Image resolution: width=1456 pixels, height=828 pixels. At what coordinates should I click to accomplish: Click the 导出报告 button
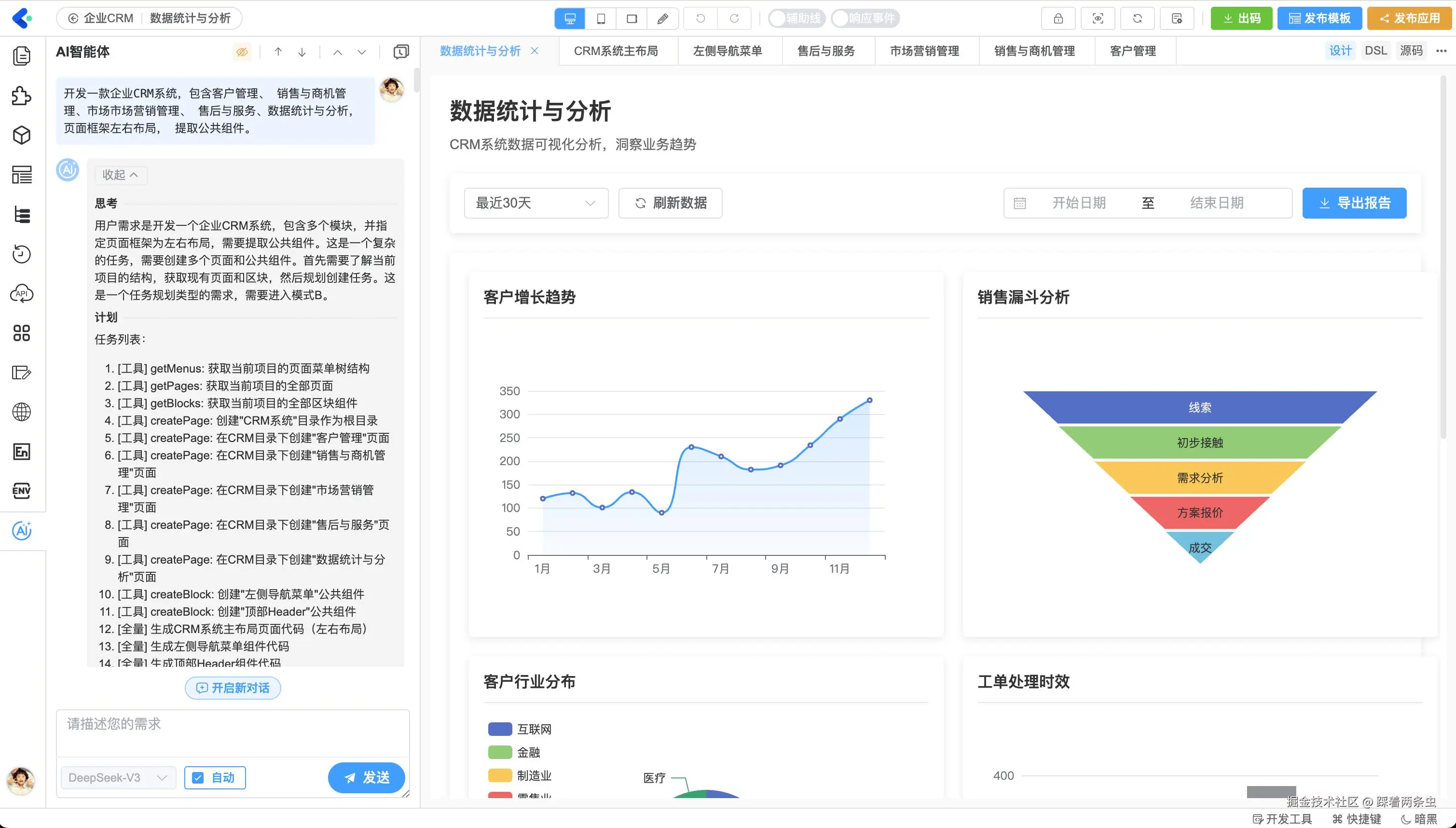click(1354, 203)
